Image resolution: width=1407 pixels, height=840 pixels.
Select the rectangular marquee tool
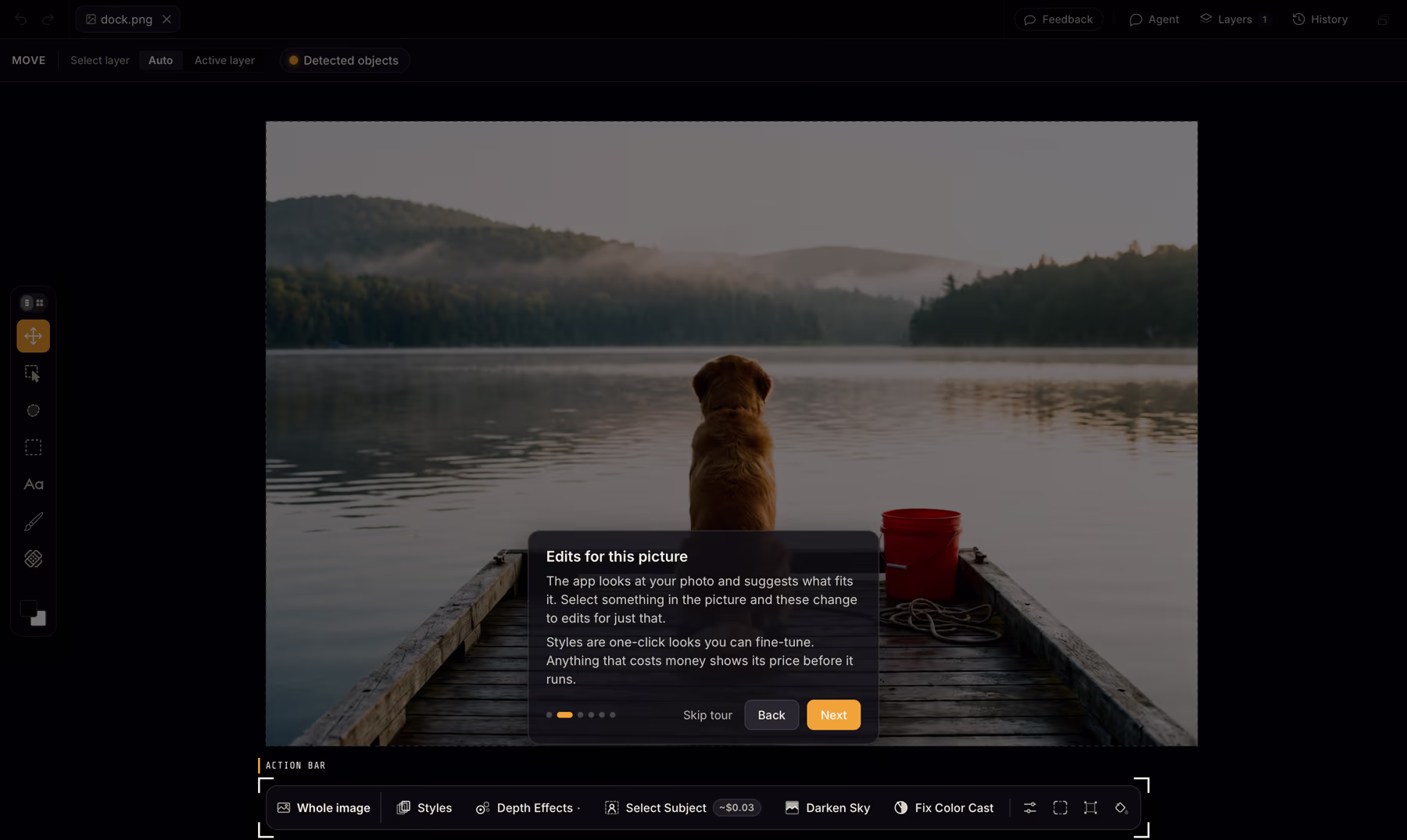click(33, 448)
